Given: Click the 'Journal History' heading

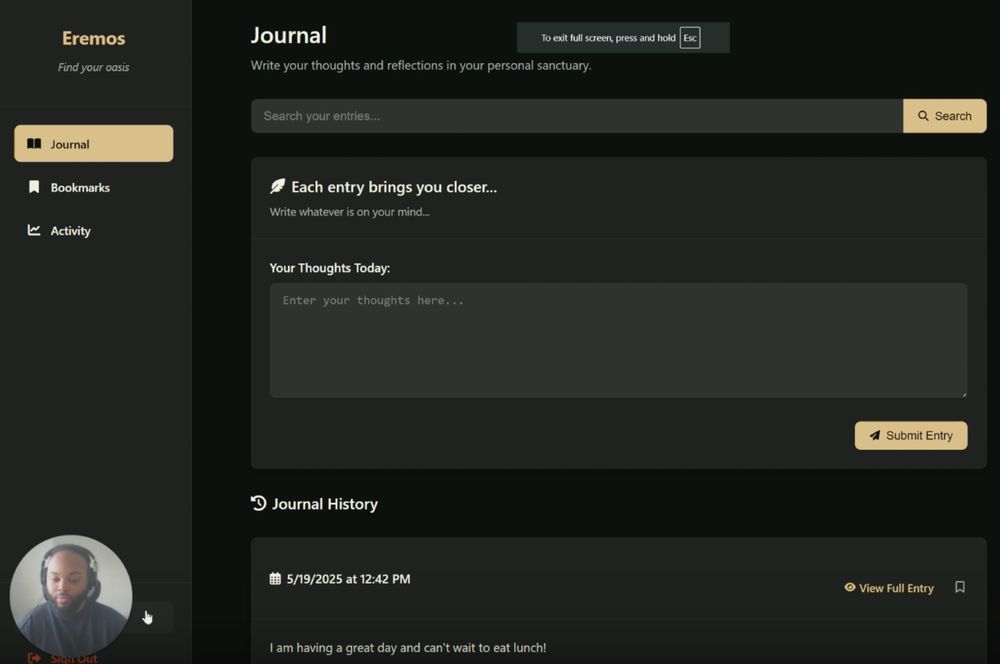Looking at the screenshot, I should [325, 504].
